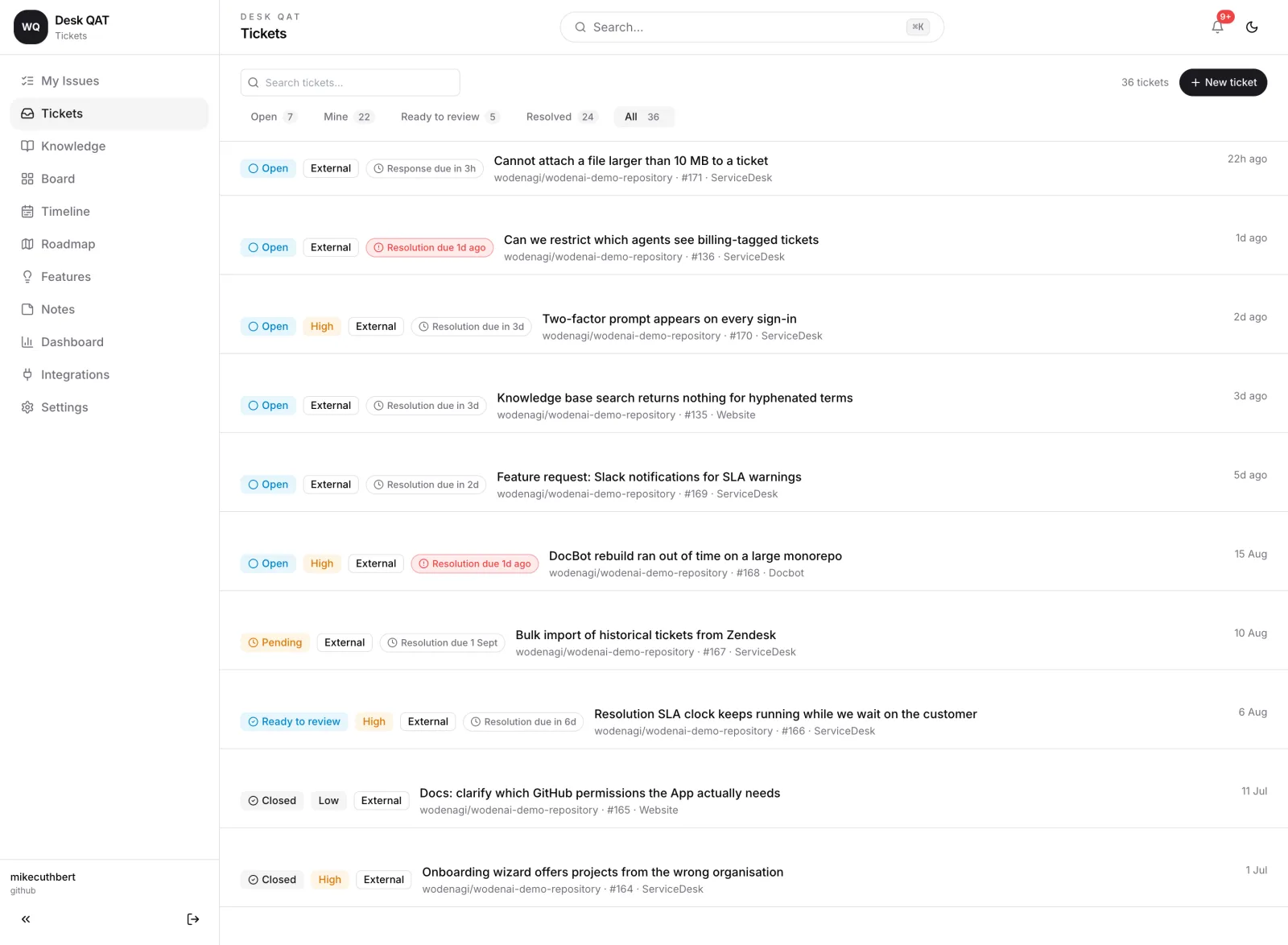Click mikecuthbert user profile
1288x945 pixels.
(43, 882)
